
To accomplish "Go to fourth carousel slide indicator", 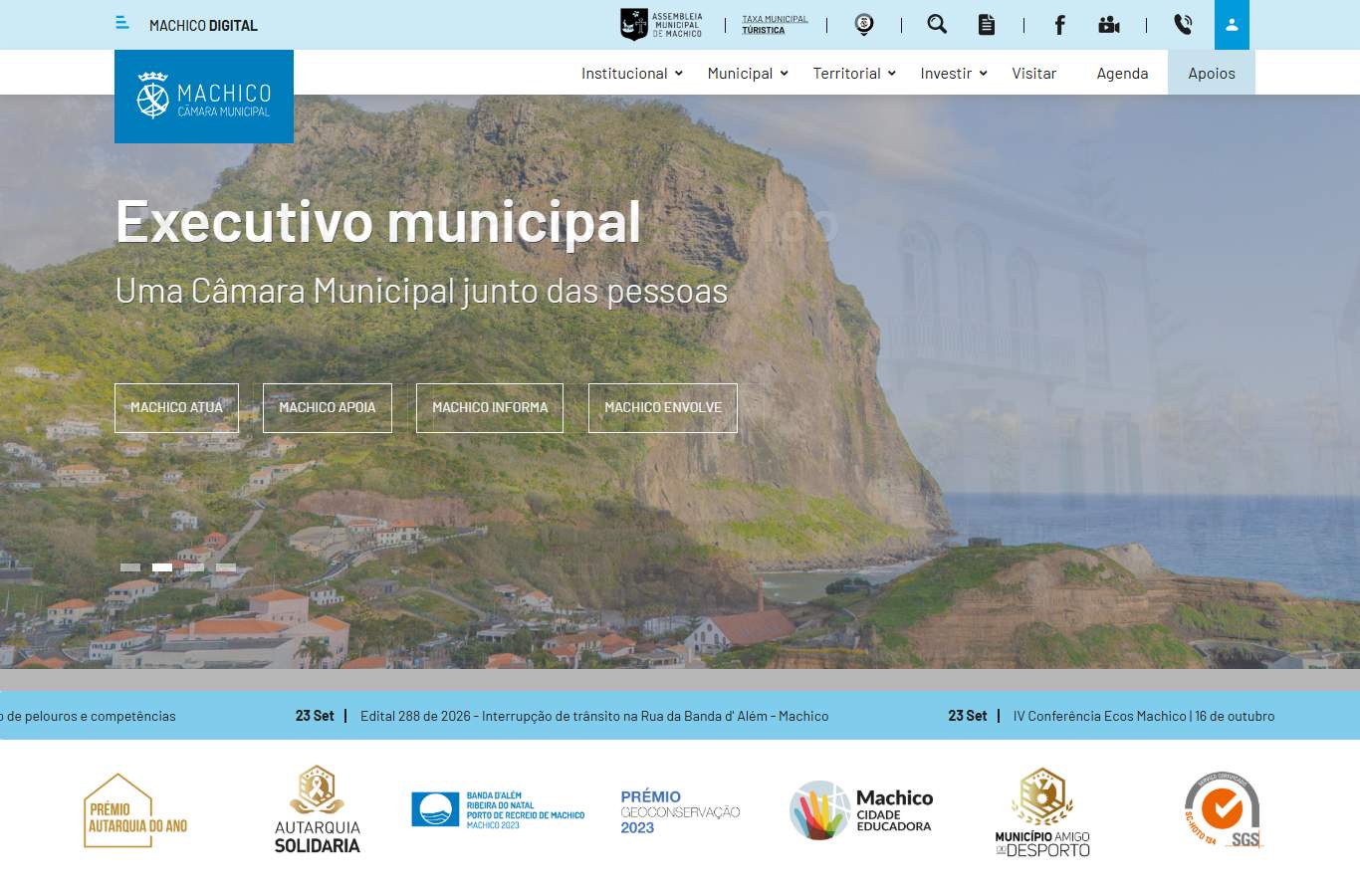I will click(x=226, y=567).
